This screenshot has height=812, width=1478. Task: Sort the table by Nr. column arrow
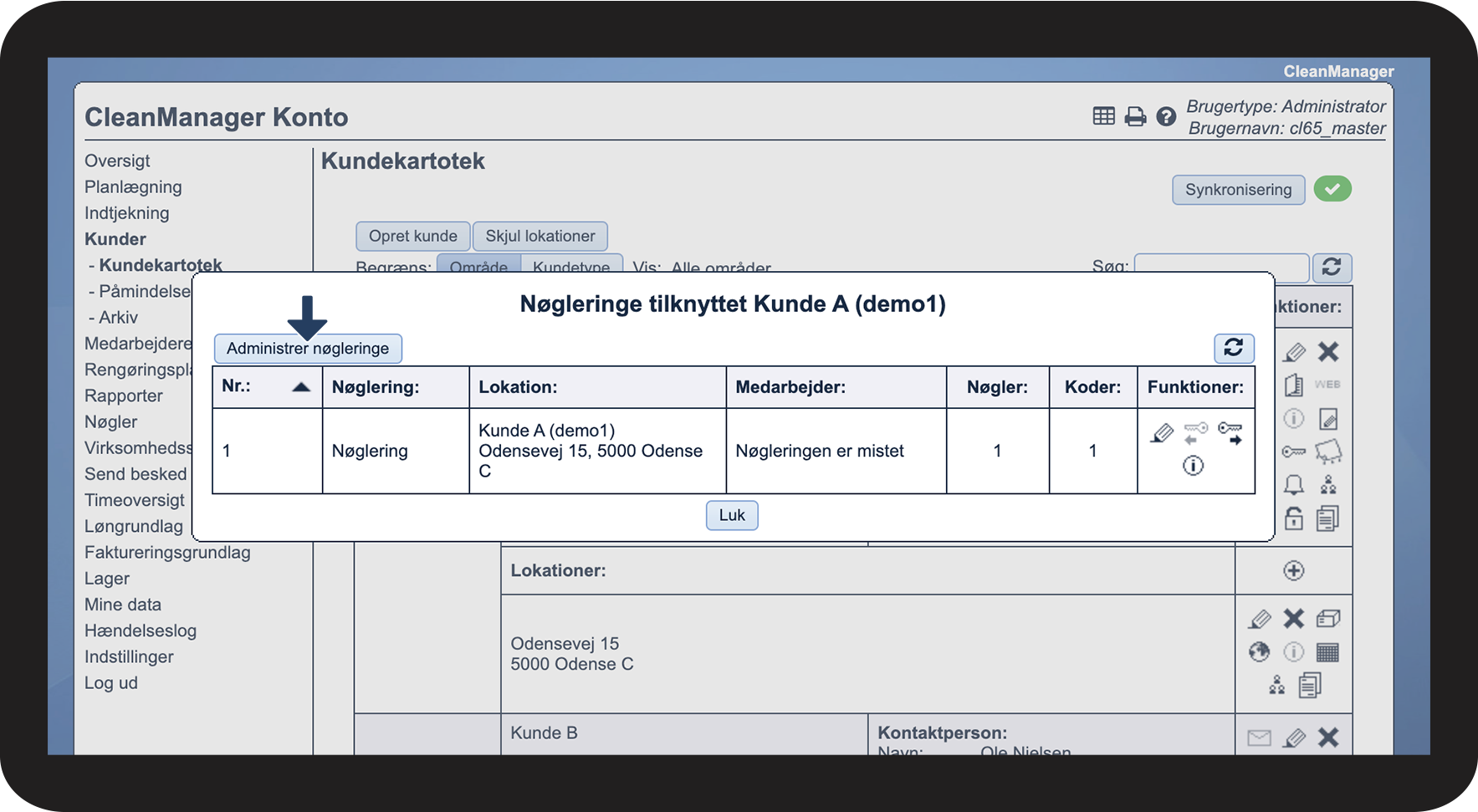pos(301,386)
